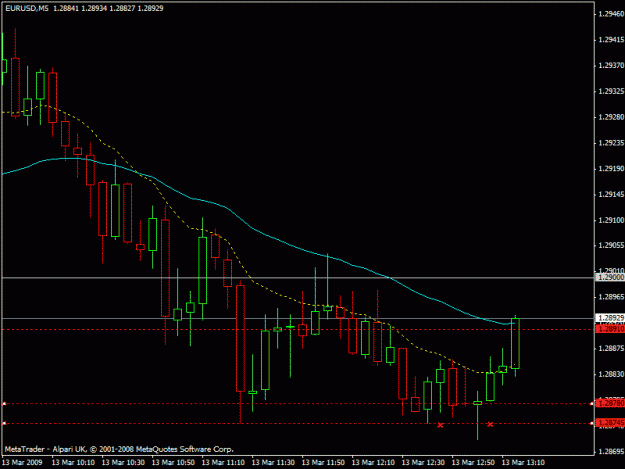Select the red 1.28910 level label
The image size is (625, 469).
tap(610, 329)
